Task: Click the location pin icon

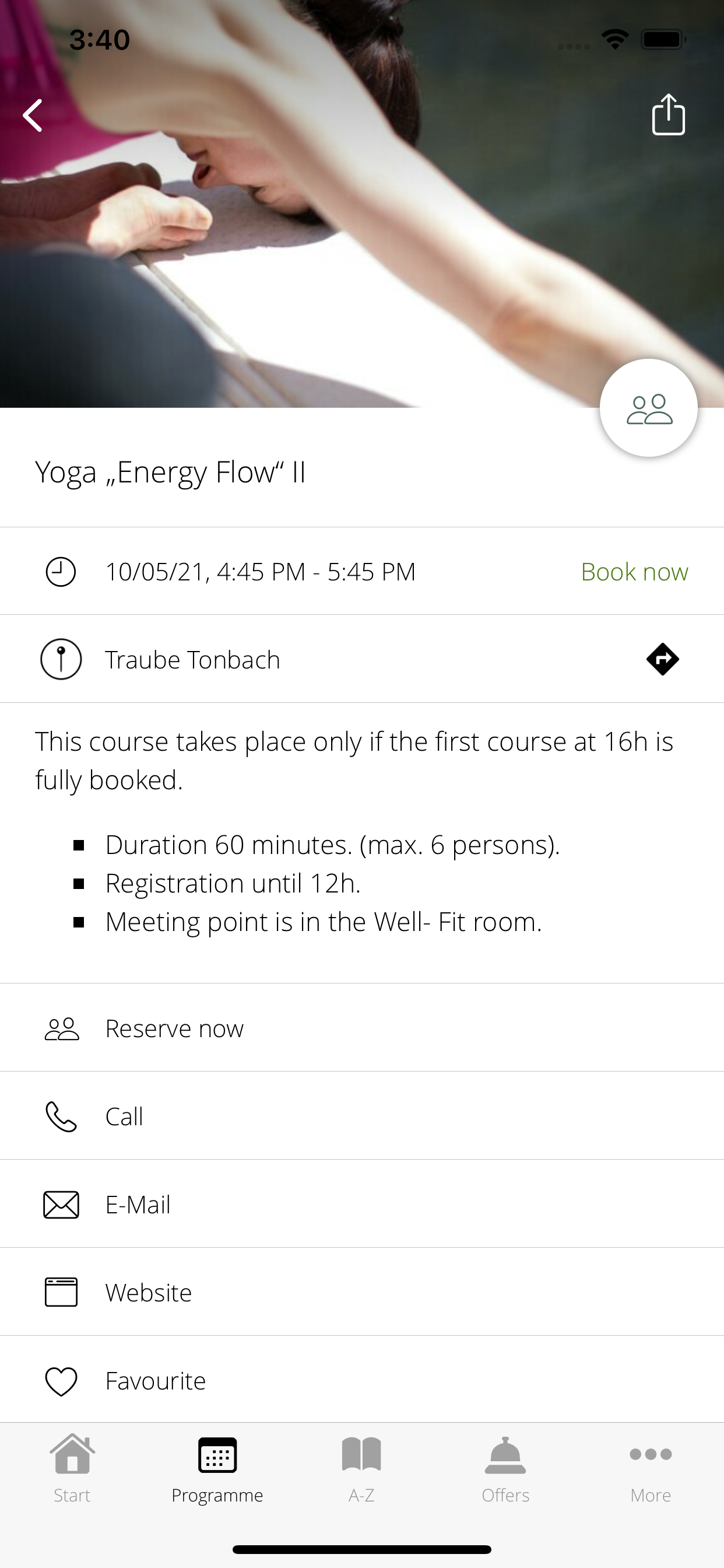Action: point(61,659)
